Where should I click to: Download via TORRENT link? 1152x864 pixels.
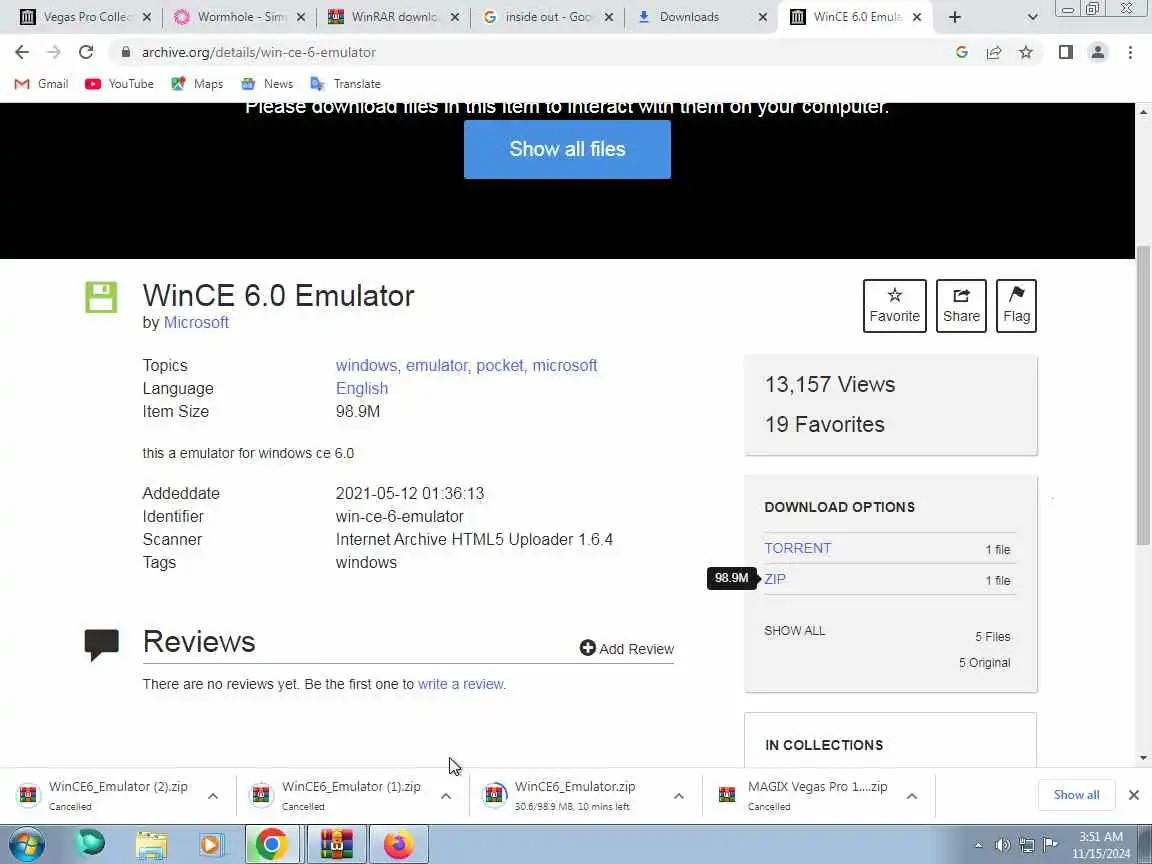[x=798, y=548]
